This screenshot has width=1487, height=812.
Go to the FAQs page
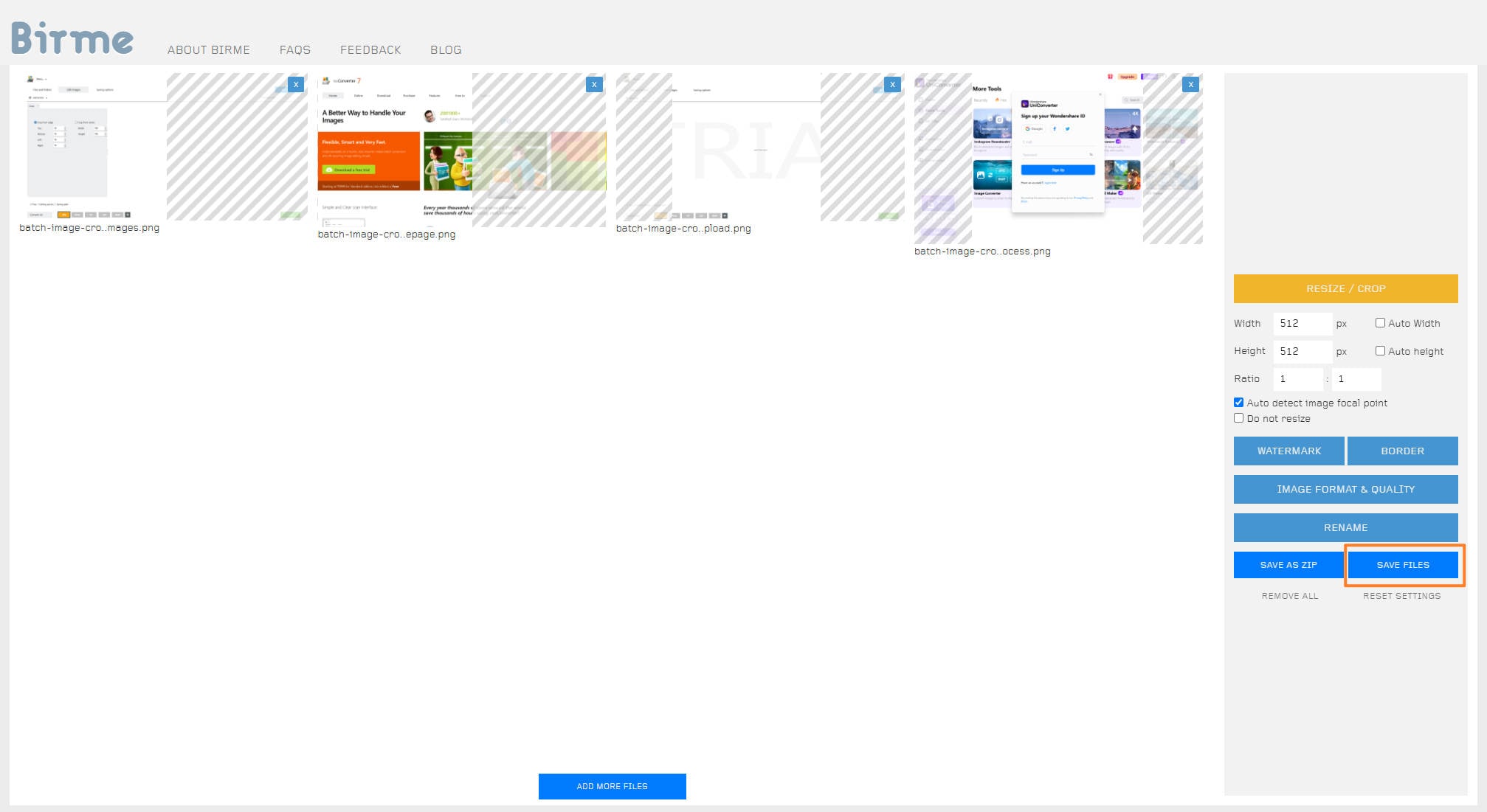(295, 50)
